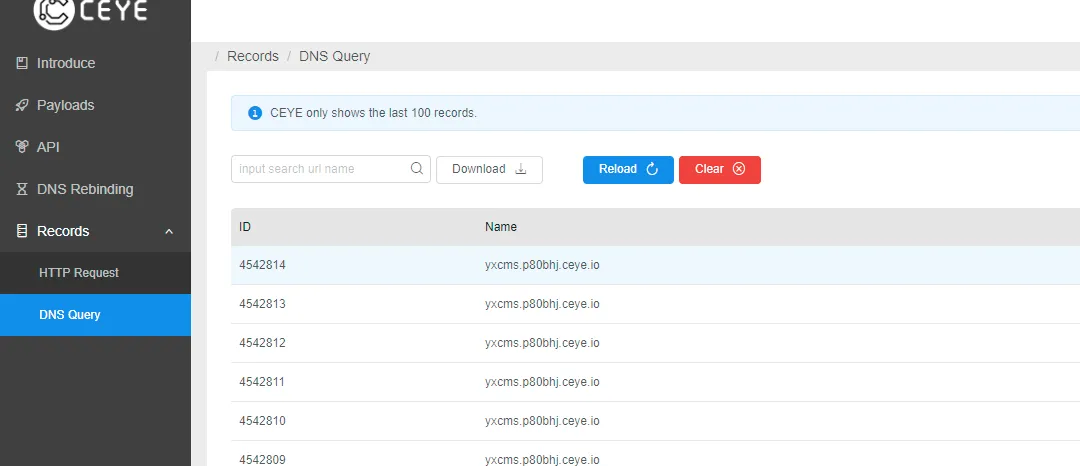Viewport: 1080px width, 466px height.
Task: Click the Name column header
Action: [x=501, y=227]
